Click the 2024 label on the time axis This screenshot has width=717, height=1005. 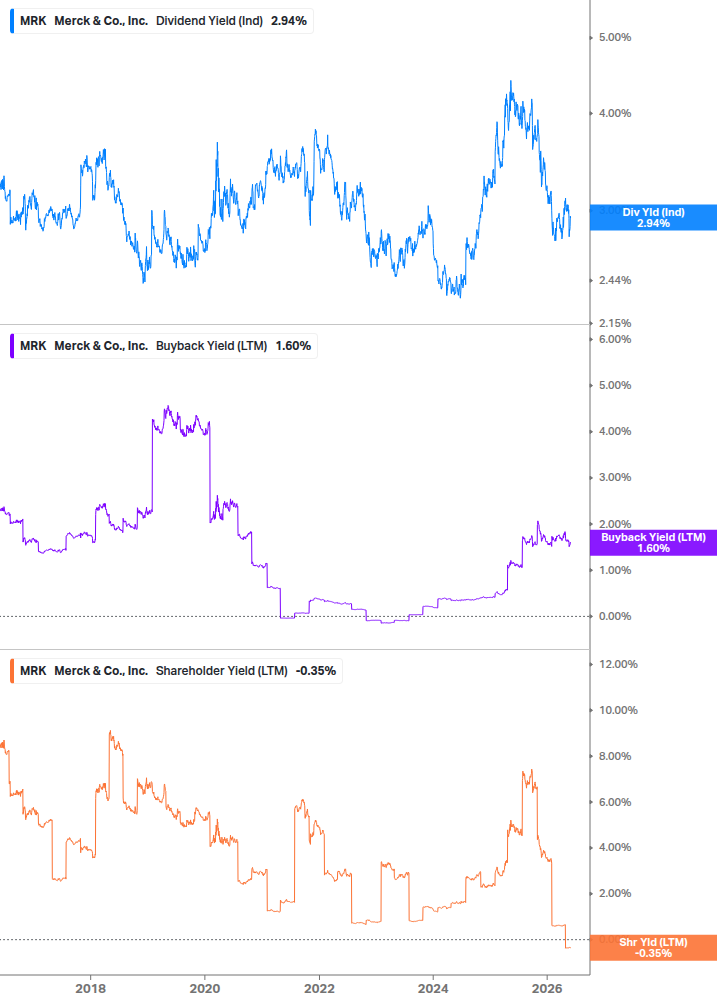[x=433, y=988]
